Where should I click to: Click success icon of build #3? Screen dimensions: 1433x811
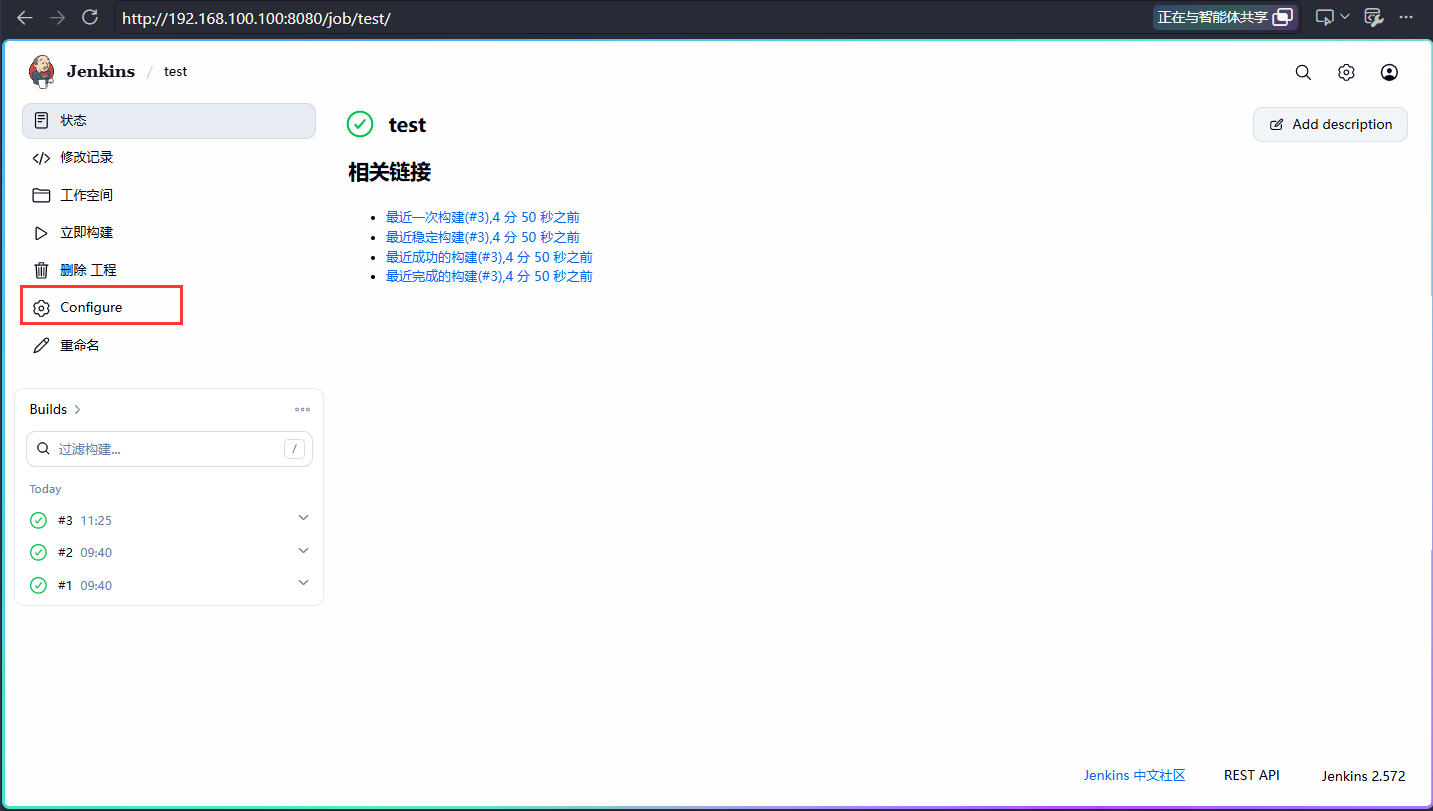click(x=38, y=520)
